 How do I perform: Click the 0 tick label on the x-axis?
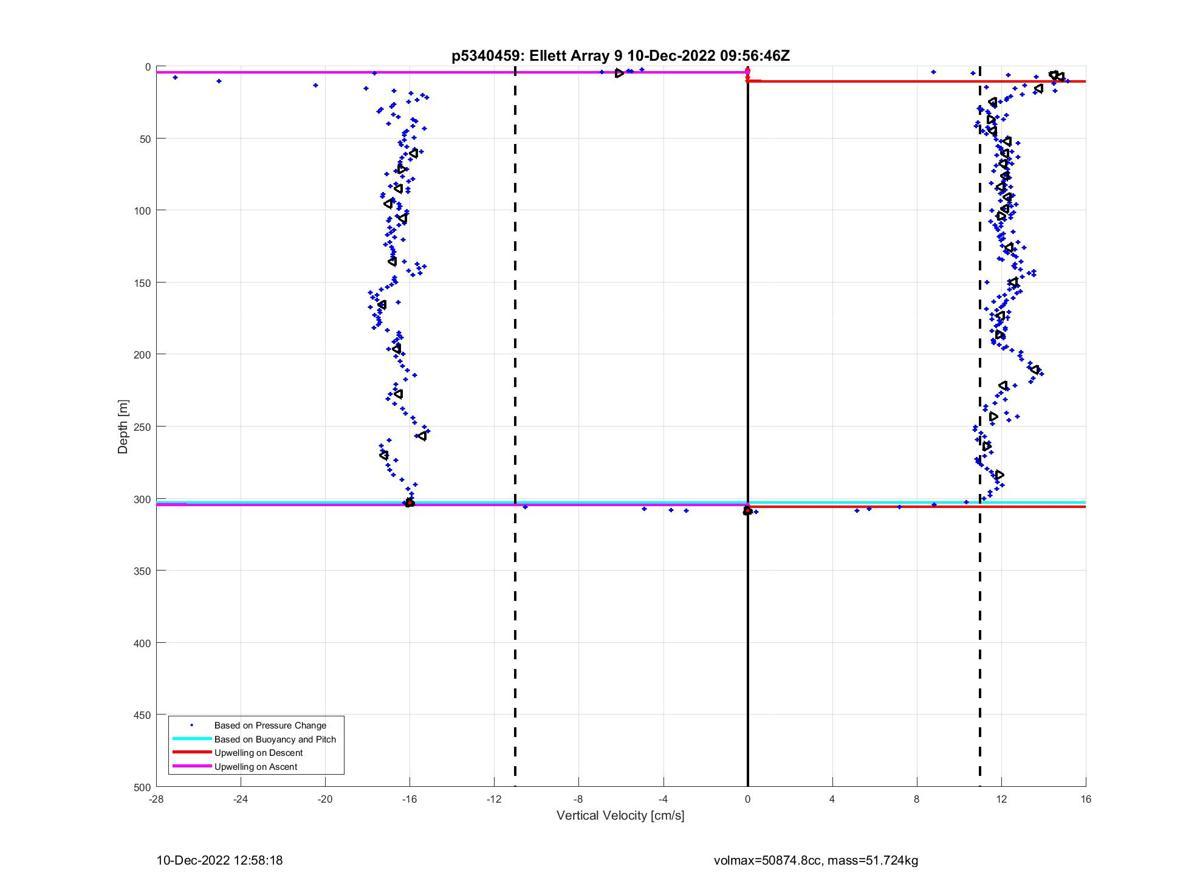tap(748, 799)
